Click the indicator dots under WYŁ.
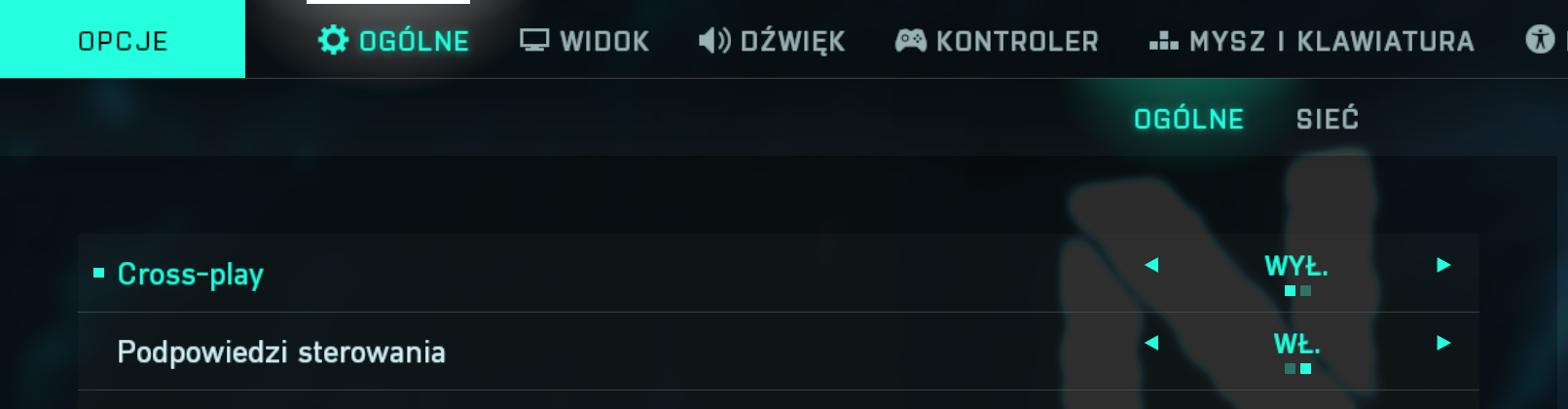 1297,290
